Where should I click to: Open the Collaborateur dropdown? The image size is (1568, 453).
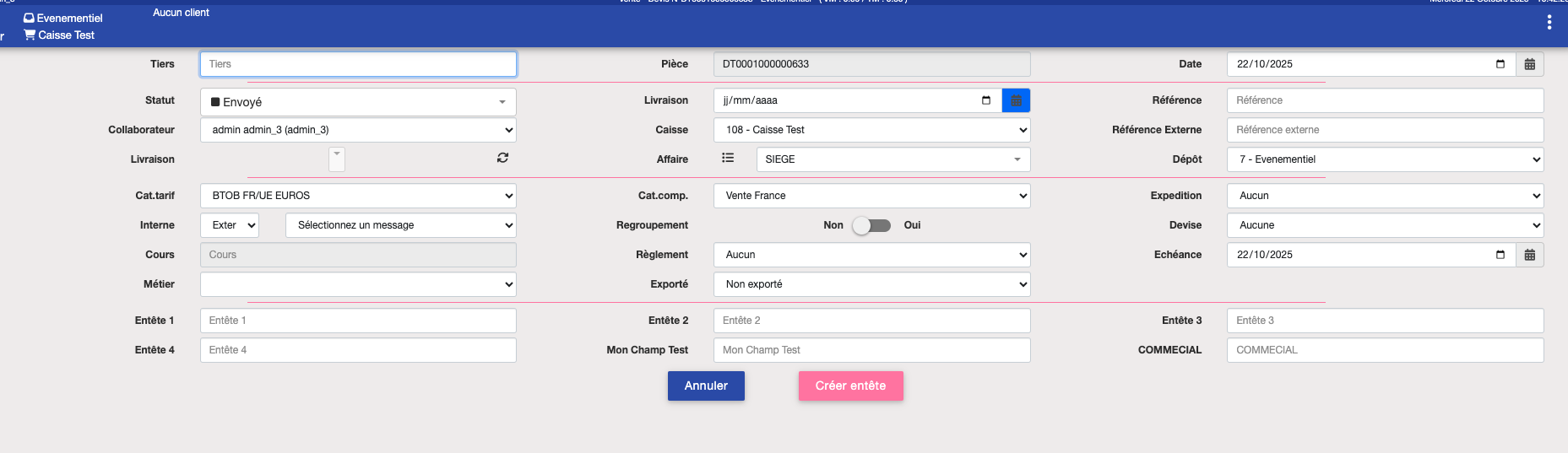(358, 130)
